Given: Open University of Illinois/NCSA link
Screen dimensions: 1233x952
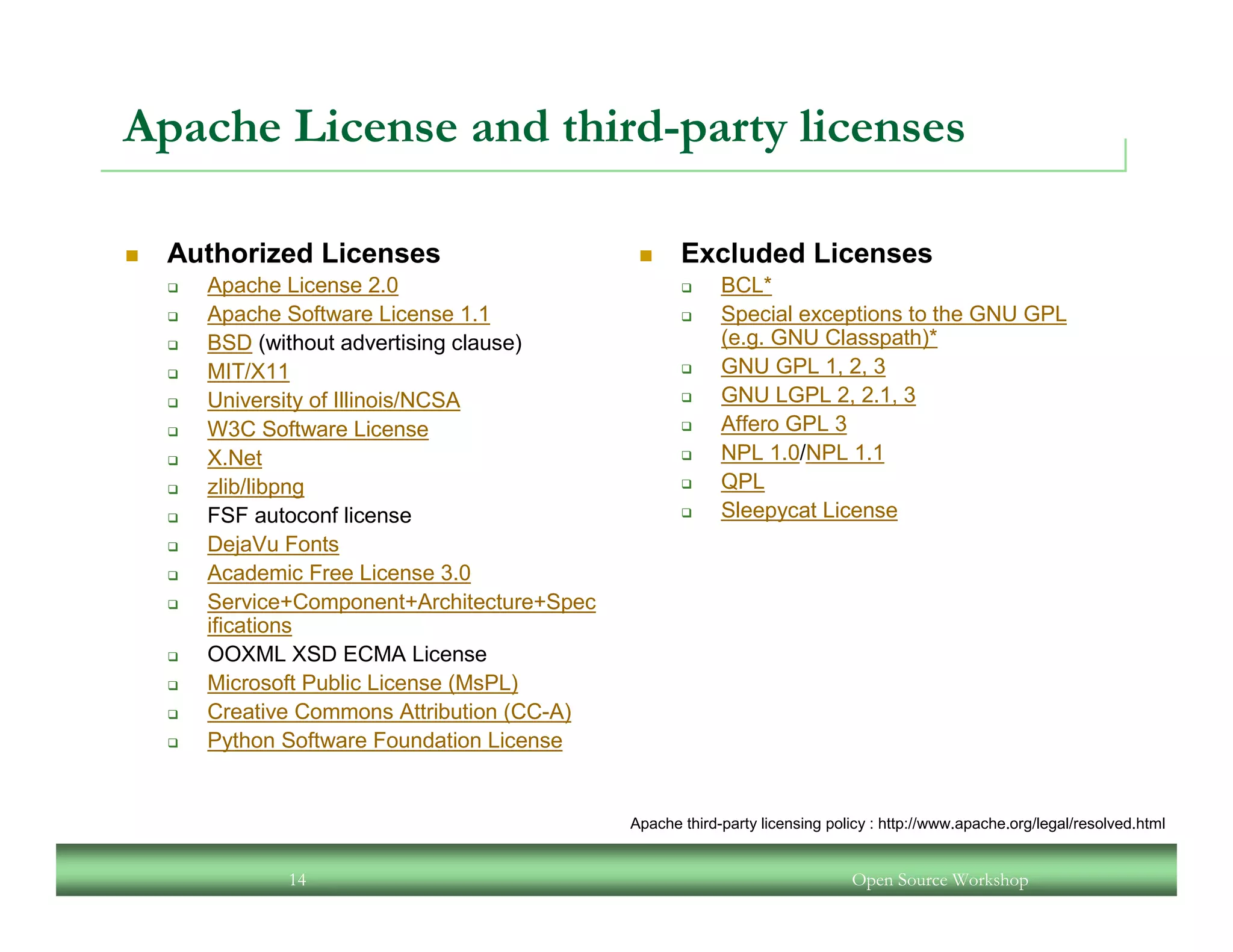Looking at the screenshot, I should 334,401.
